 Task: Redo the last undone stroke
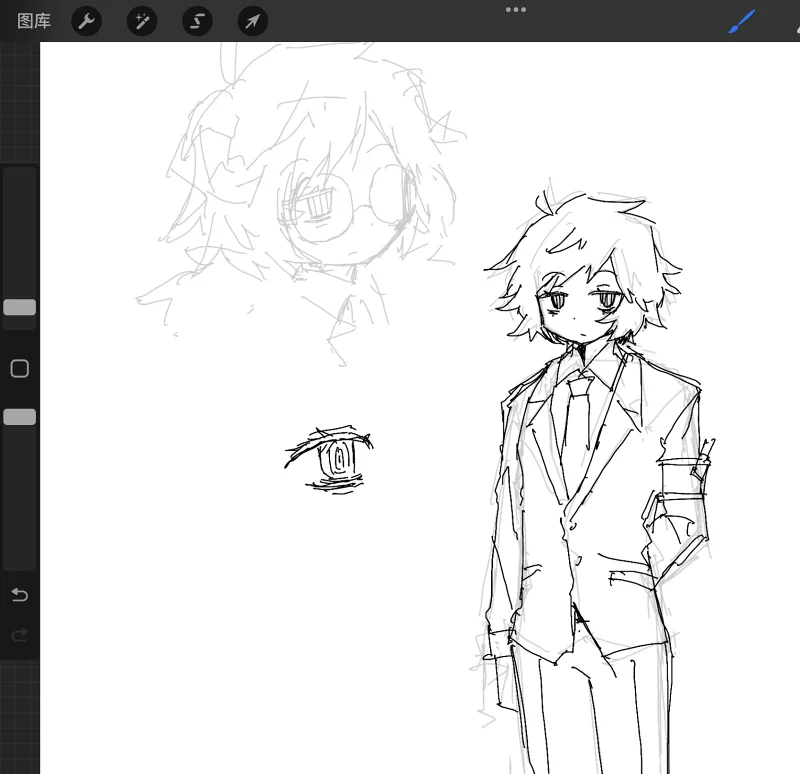click(19, 635)
